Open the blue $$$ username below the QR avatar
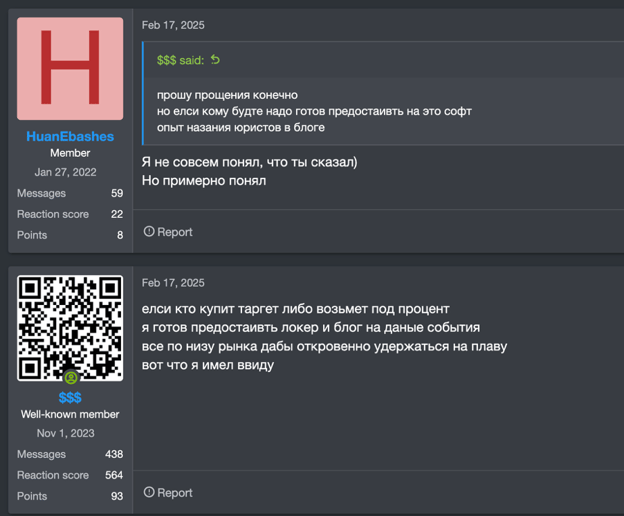The width and height of the screenshot is (624, 516). [x=70, y=397]
